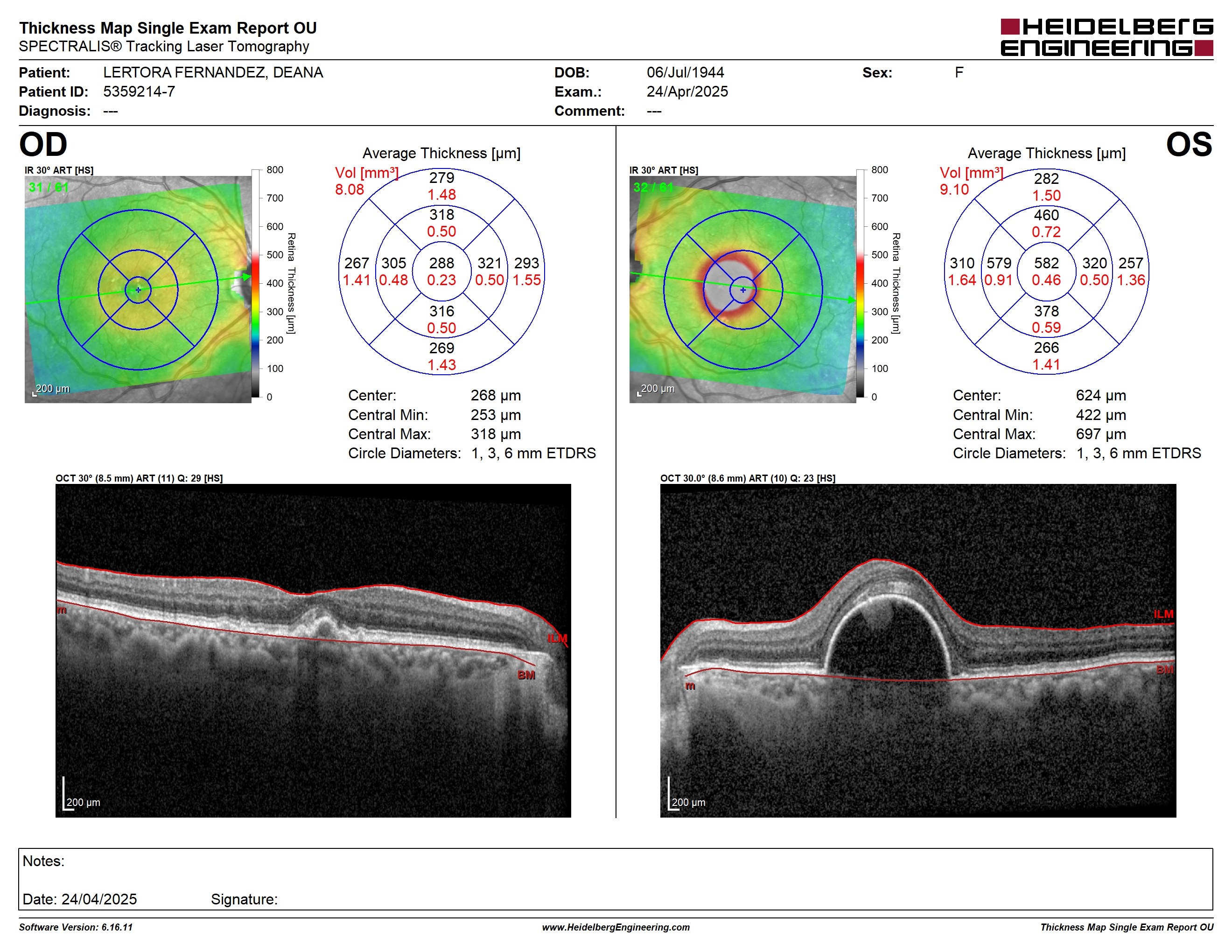This screenshot has width=1232, height=952.
Task: Click OD outer inferior thickness 269
Action: point(441,348)
